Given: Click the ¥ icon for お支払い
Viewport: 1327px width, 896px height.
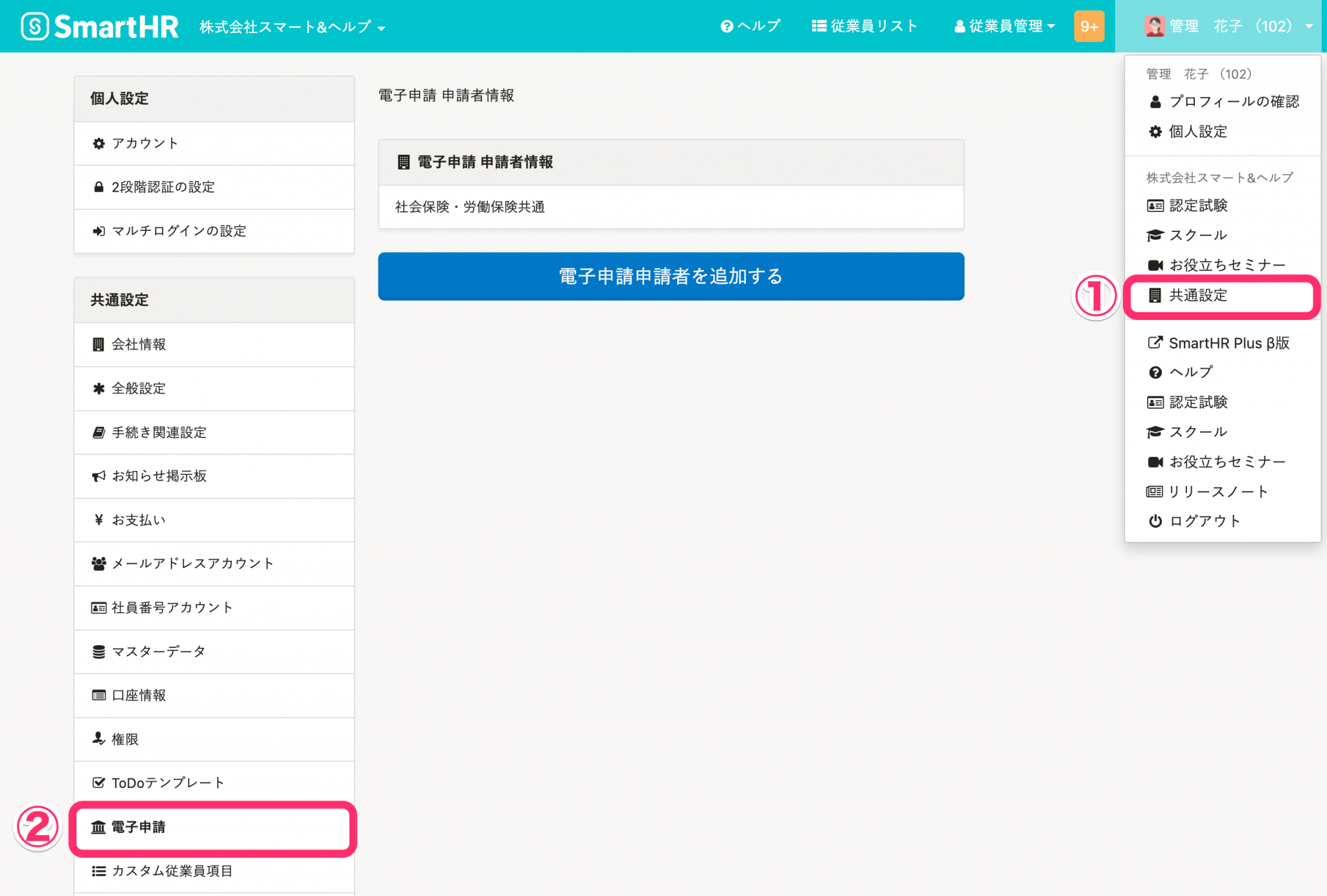Looking at the screenshot, I should coord(98,520).
